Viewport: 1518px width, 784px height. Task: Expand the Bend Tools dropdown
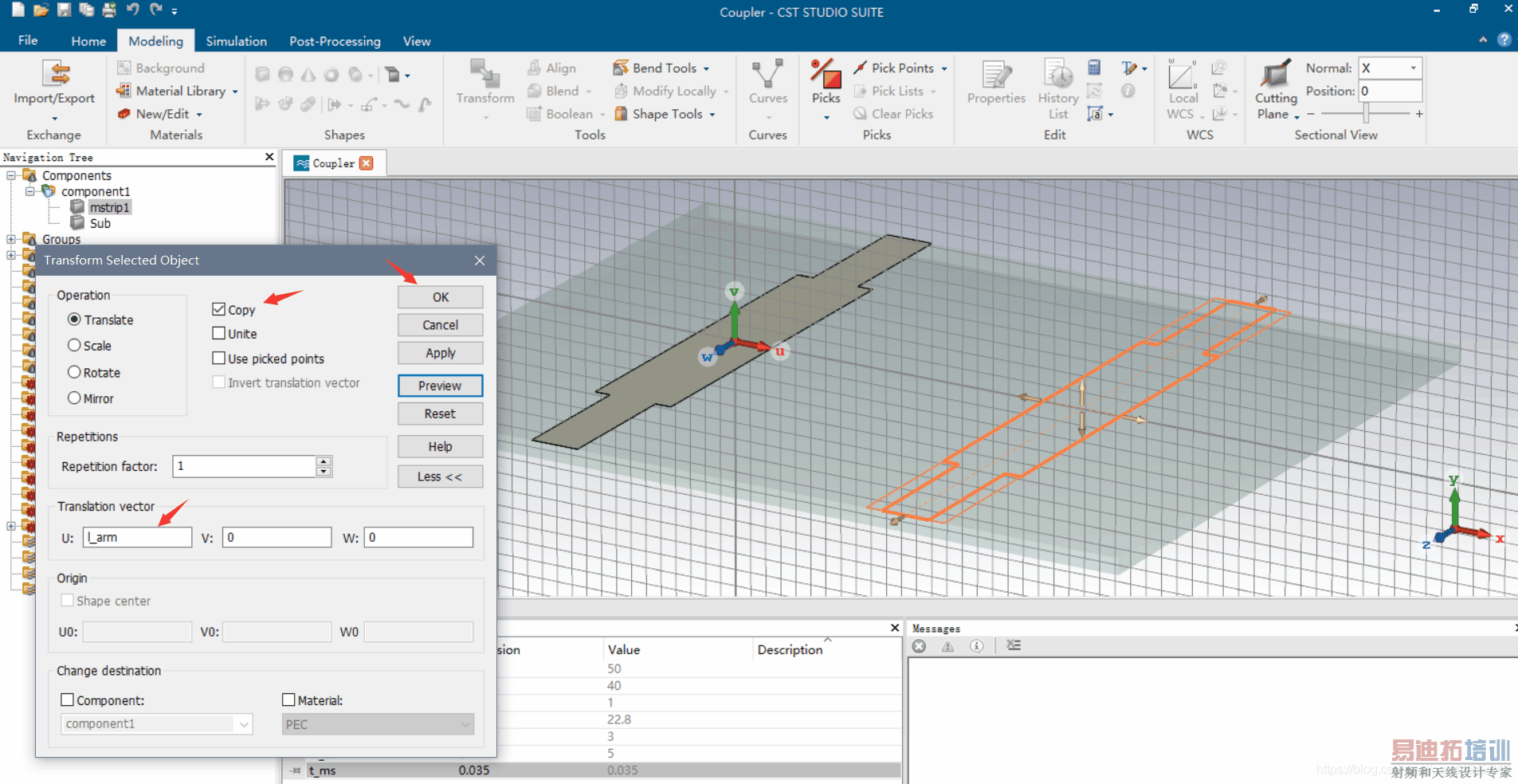[706, 69]
